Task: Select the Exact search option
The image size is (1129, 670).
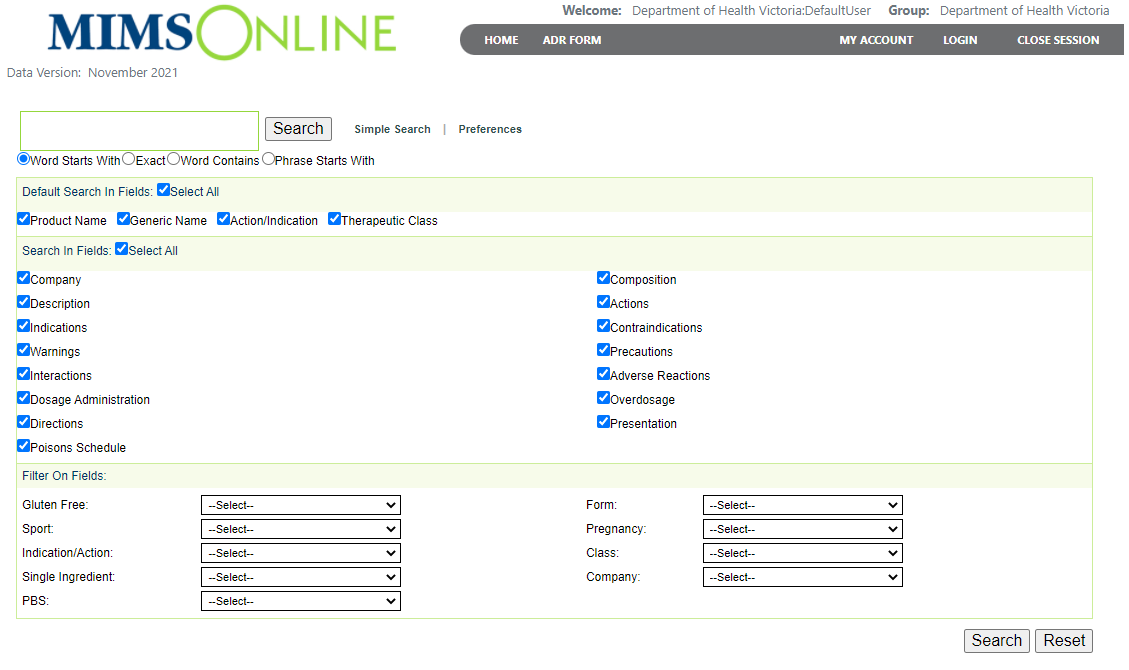Action: pos(128,158)
